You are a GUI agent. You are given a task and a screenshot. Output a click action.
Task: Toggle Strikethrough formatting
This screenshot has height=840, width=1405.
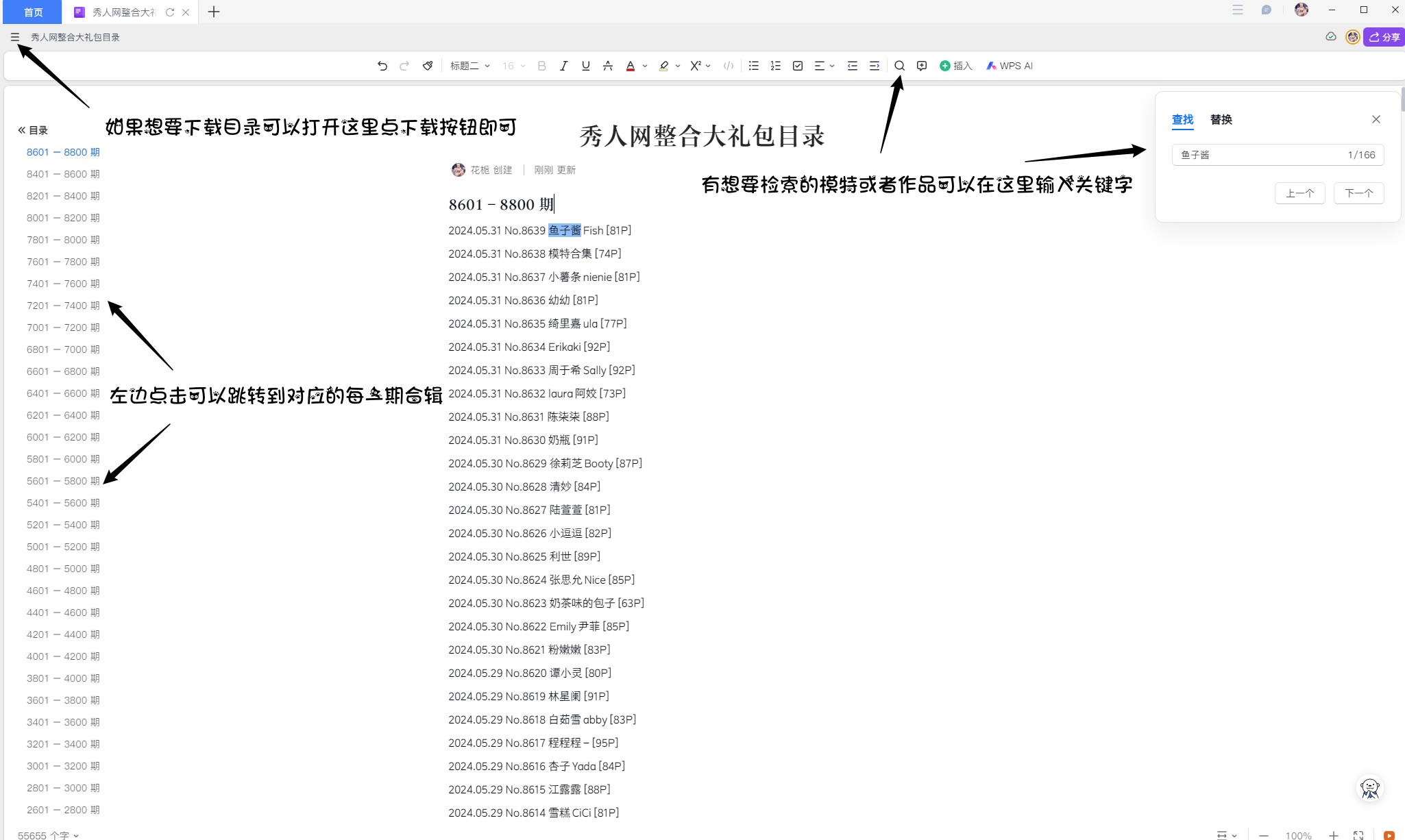(607, 66)
